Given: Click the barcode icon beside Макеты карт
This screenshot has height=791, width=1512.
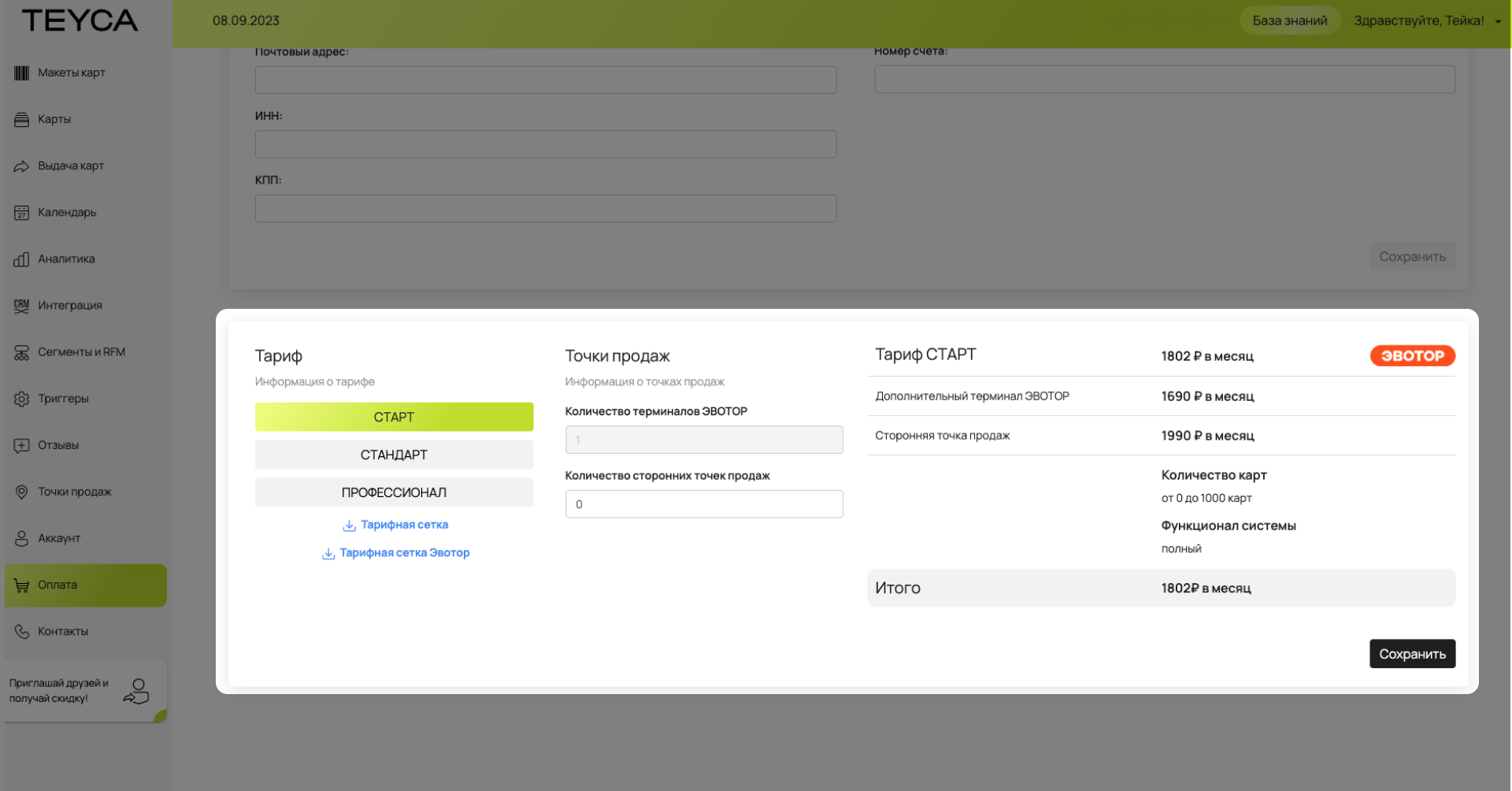Looking at the screenshot, I should [21, 72].
